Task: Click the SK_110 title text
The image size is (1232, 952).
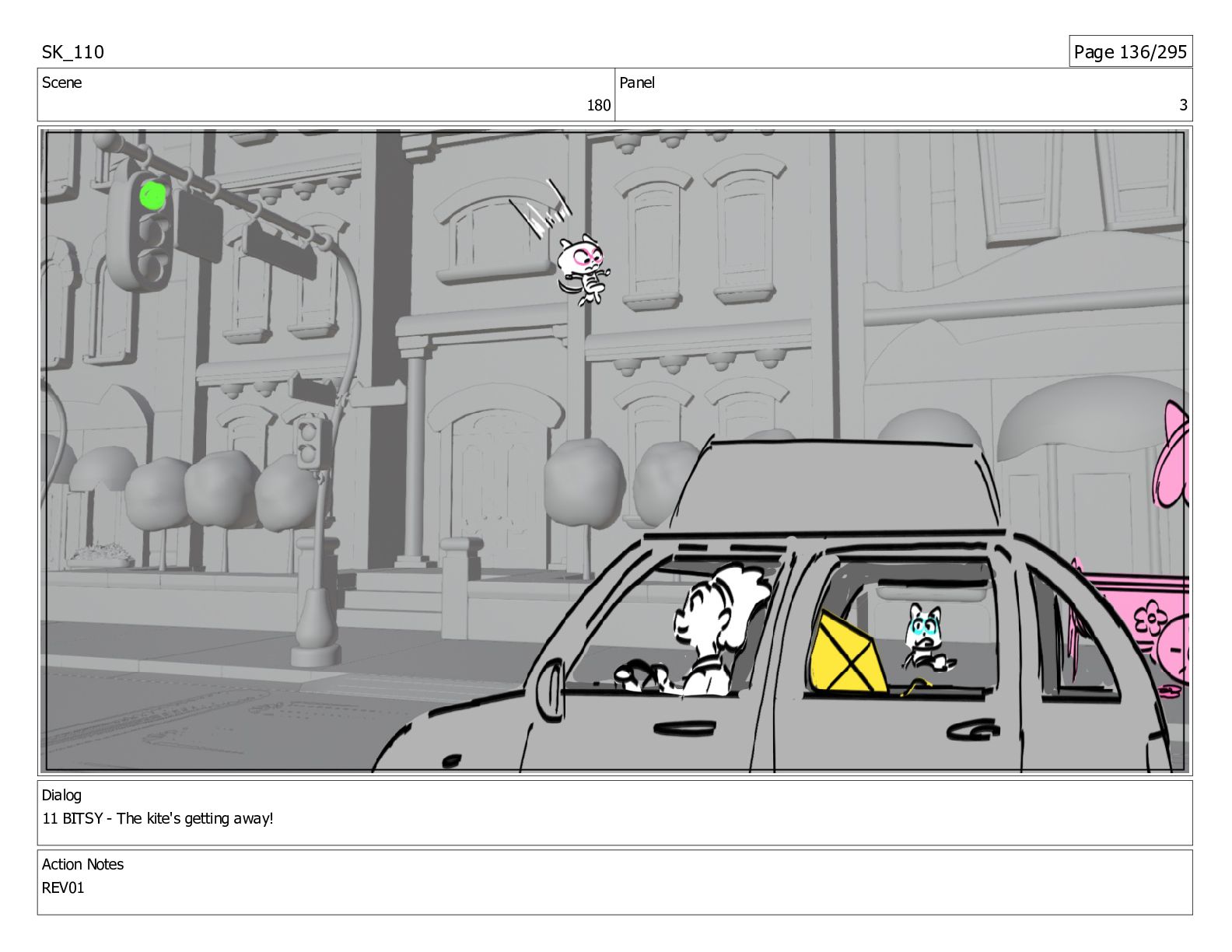Action: coord(72,52)
